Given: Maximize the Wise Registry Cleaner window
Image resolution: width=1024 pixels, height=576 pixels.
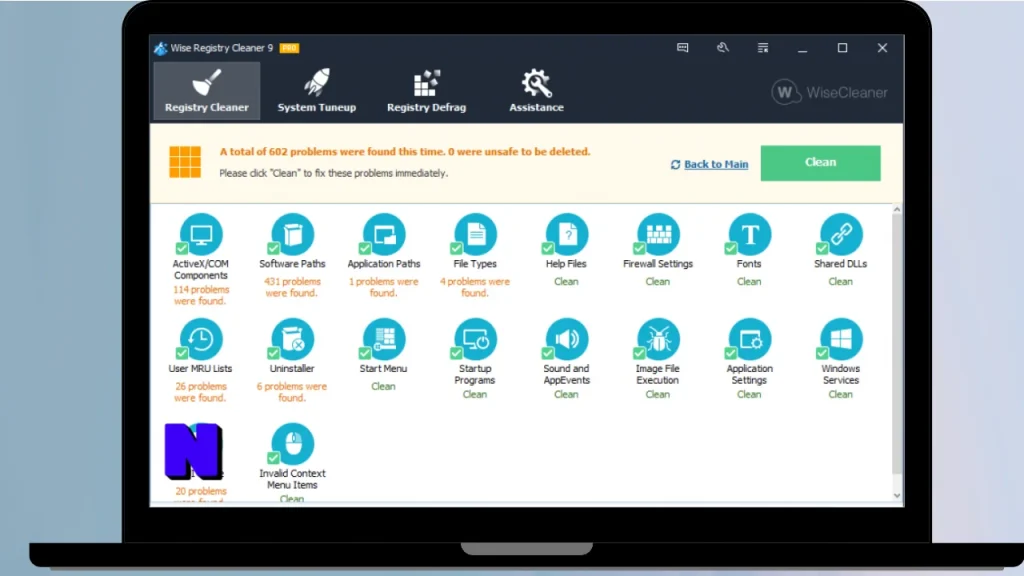Looking at the screenshot, I should 842,48.
